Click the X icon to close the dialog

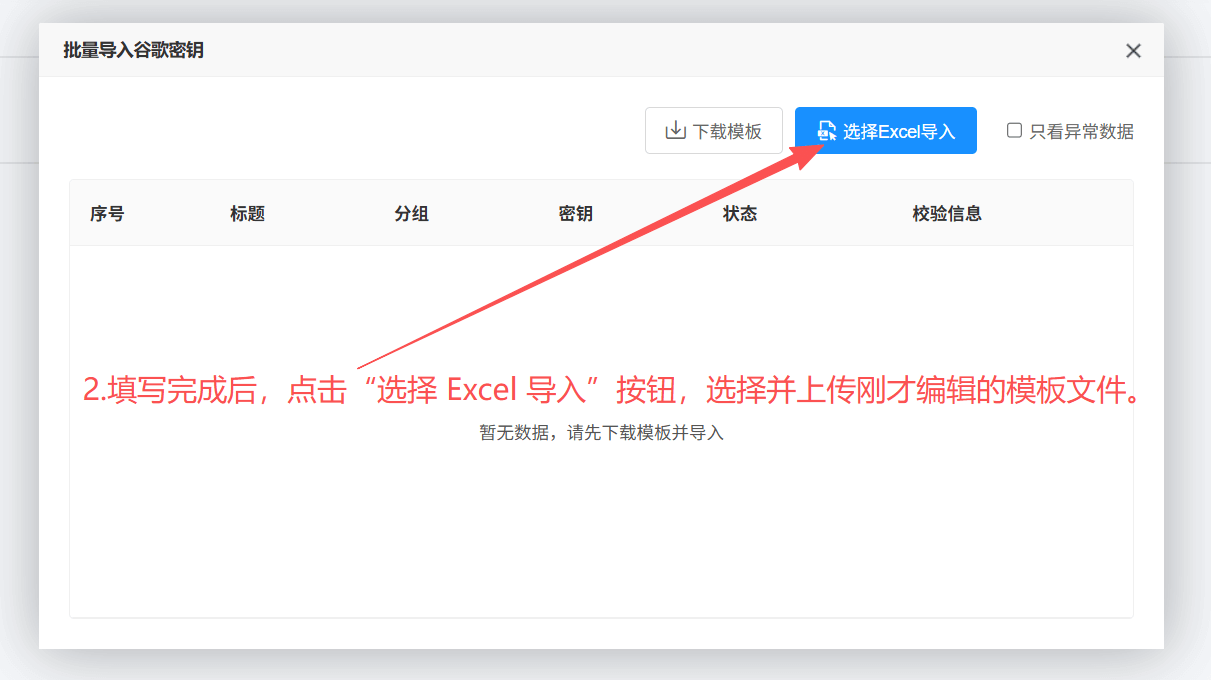[1133, 50]
